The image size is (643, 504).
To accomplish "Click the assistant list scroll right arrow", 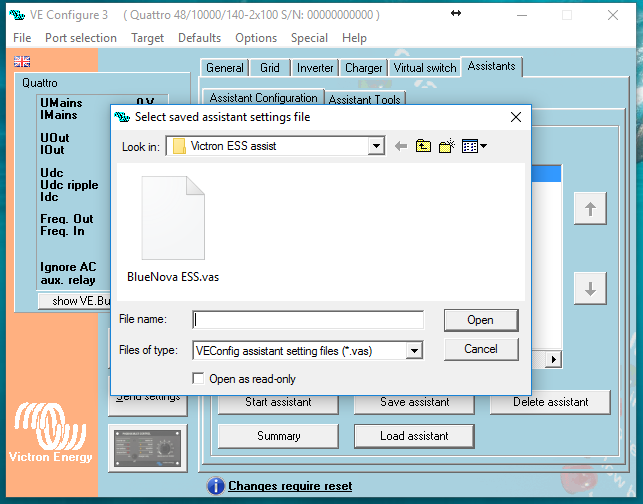I will [554, 360].
